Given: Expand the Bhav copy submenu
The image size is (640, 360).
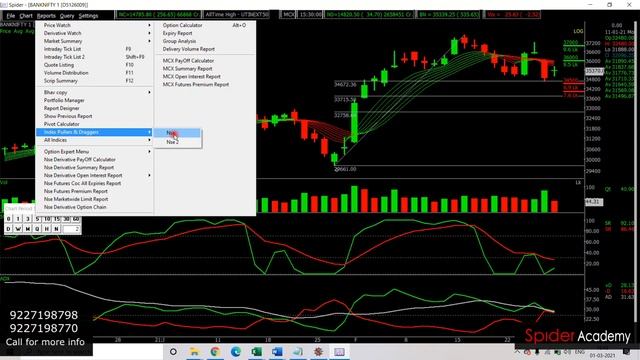Looking at the screenshot, I should 94,93.
